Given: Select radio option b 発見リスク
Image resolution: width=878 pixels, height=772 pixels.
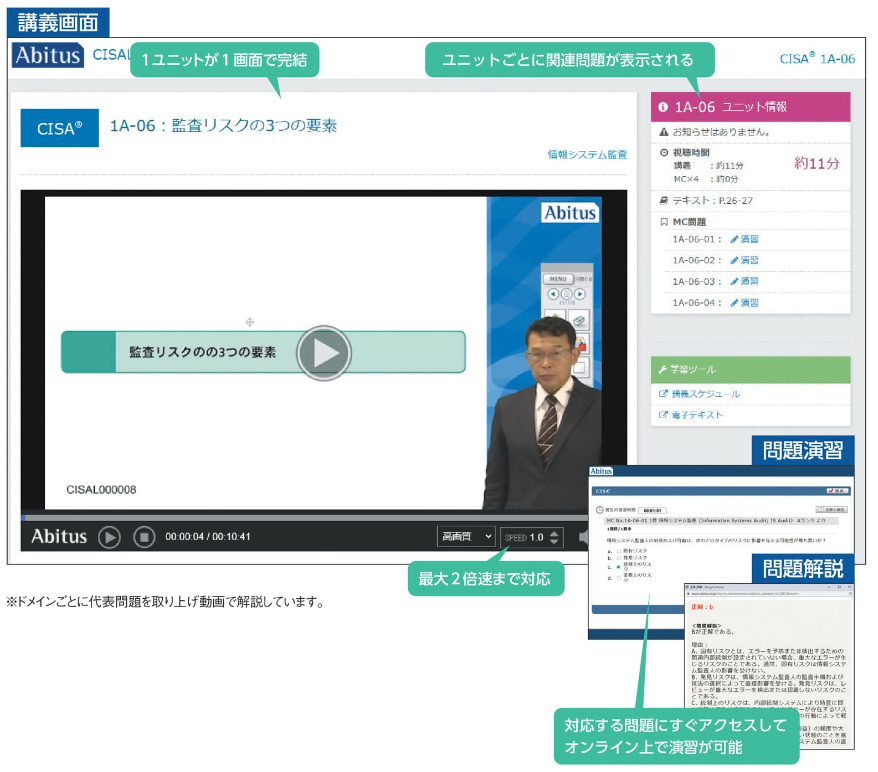Looking at the screenshot, I should (x=620, y=559).
